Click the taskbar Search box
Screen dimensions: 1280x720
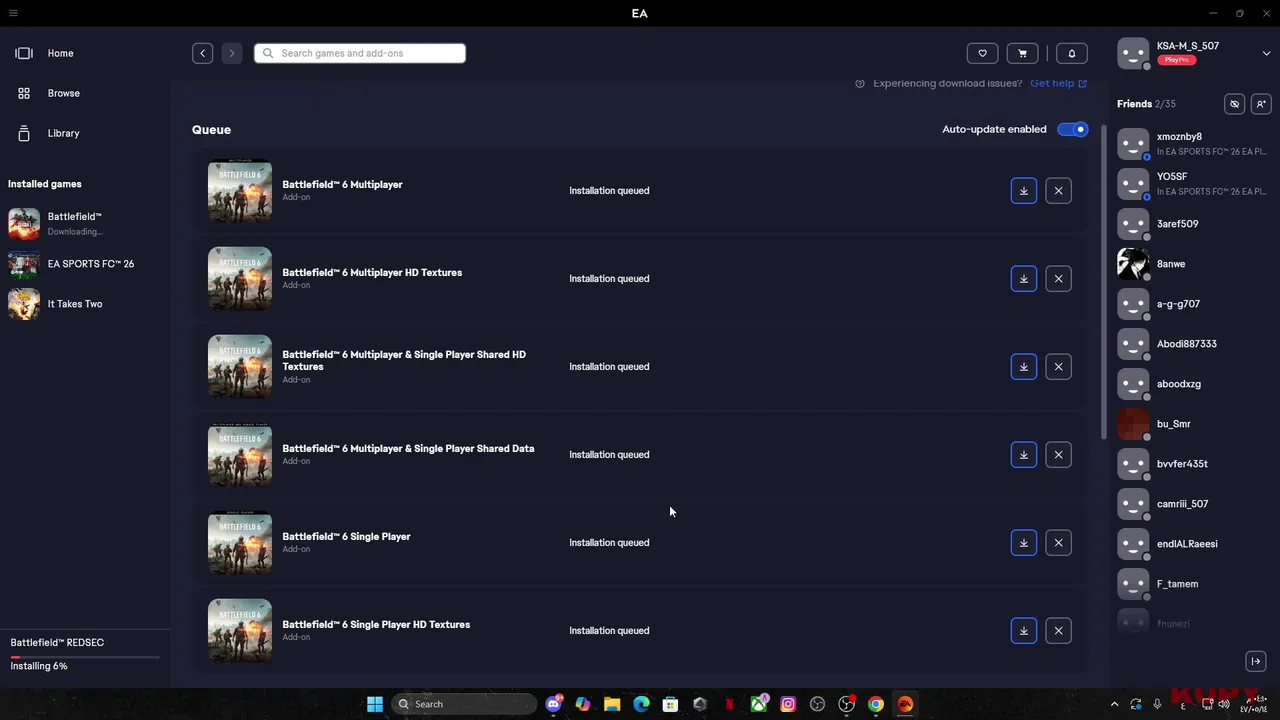pyautogui.click(x=464, y=704)
